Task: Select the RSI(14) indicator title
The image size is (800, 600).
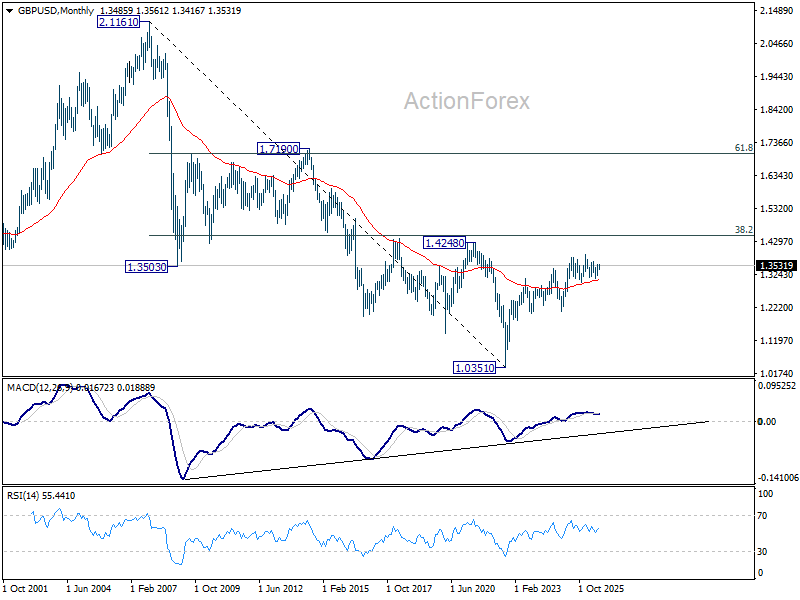Action: [x=21, y=496]
